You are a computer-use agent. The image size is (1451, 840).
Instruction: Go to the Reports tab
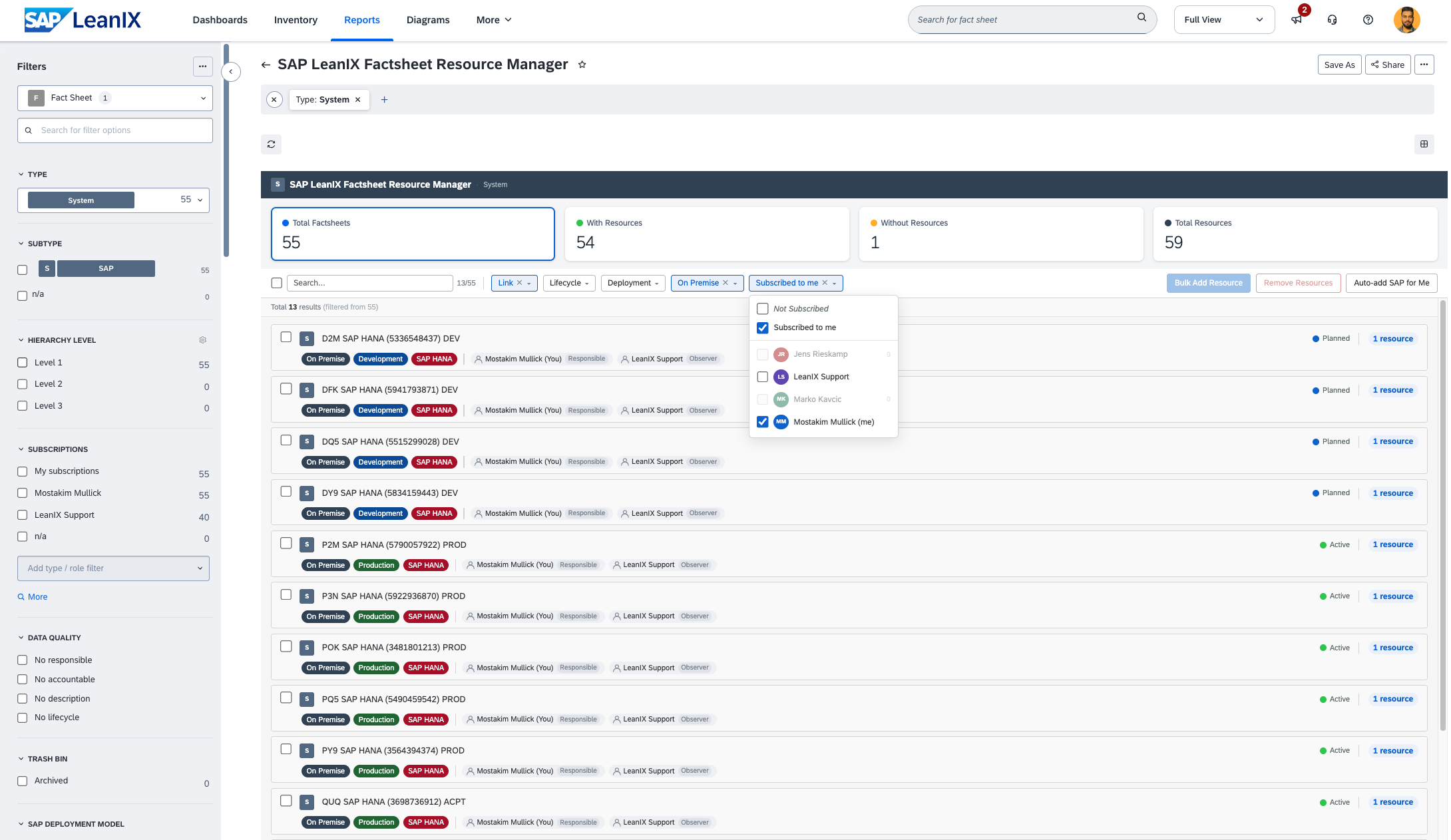(362, 20)
